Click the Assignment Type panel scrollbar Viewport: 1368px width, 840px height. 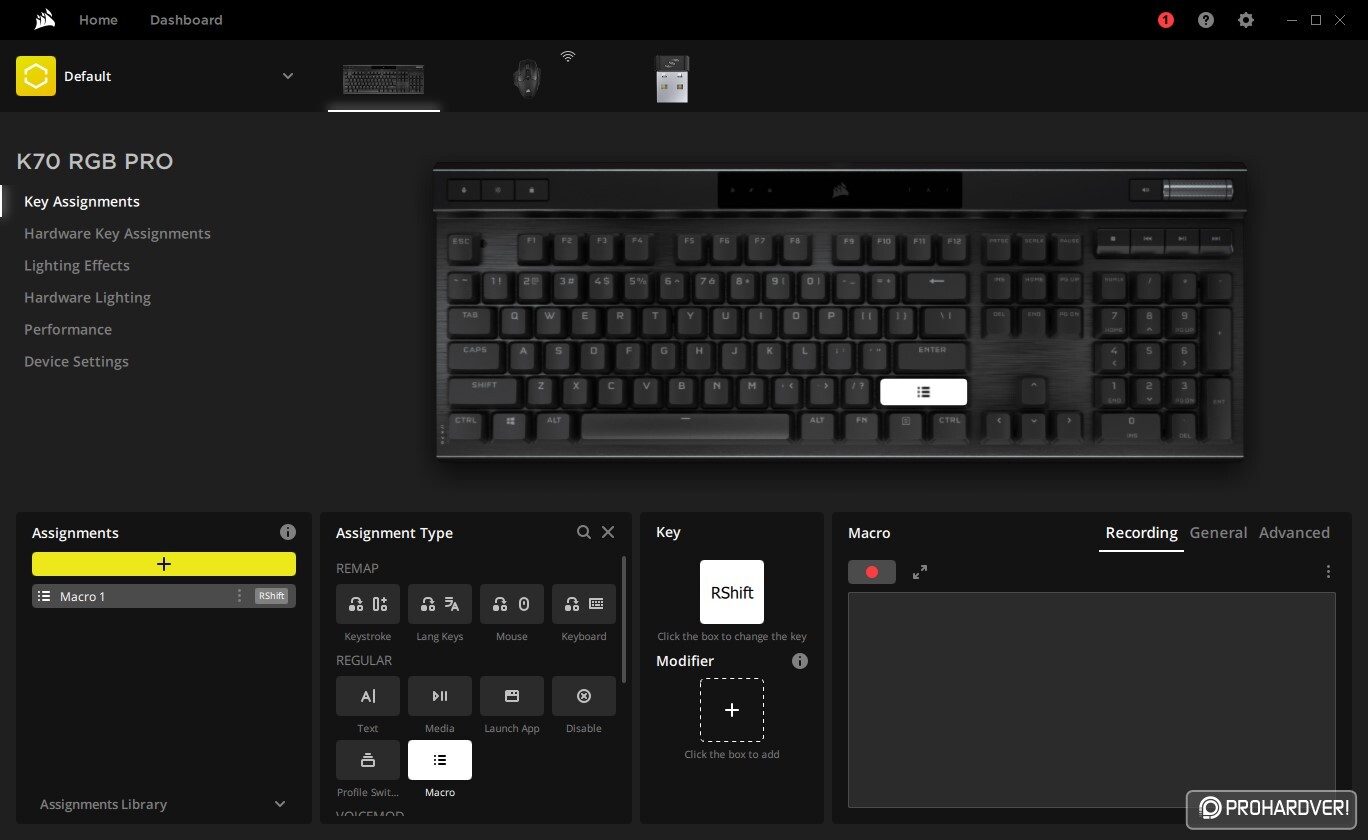(624, 620)
